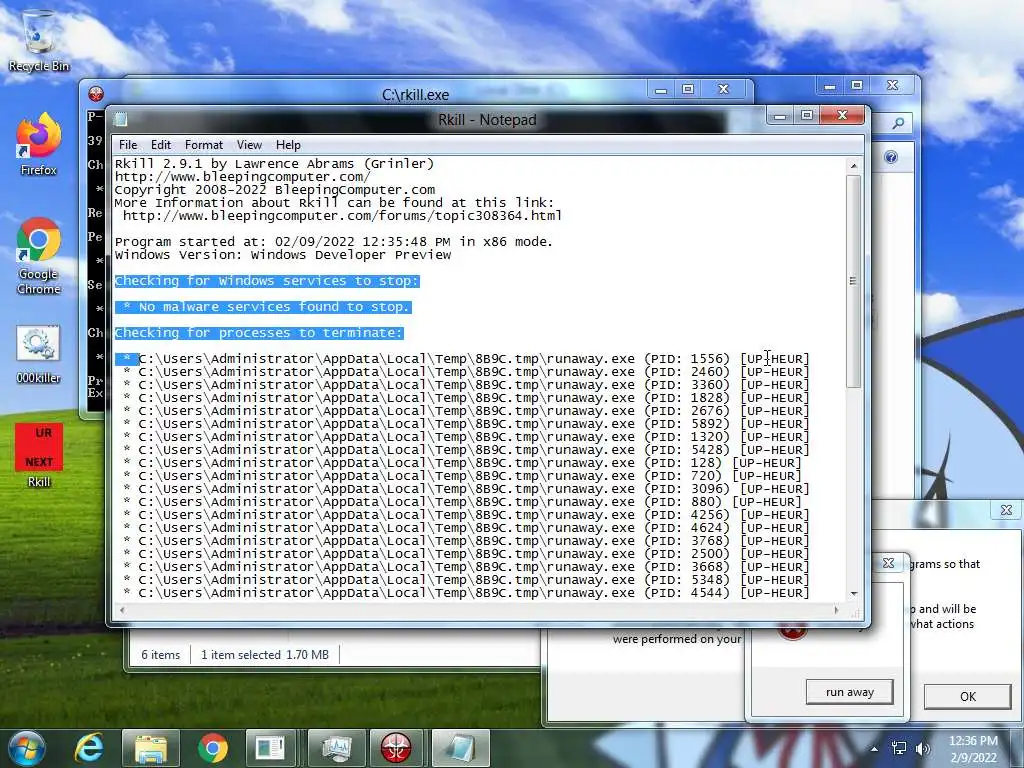
Task: Click OK in the background dialog
Action: (x=968, y=696)
